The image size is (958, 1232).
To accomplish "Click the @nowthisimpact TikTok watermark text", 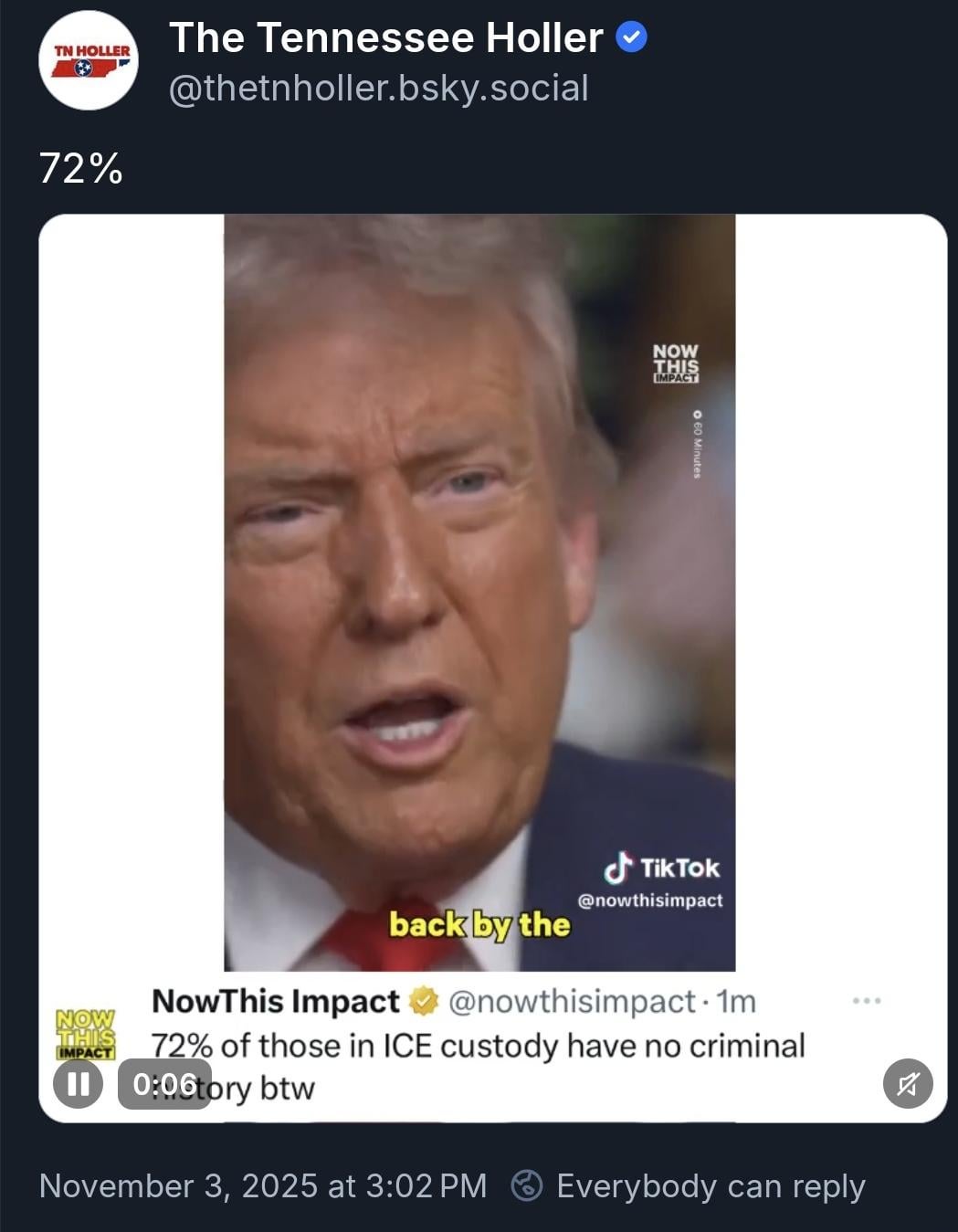I will tap(650, 900).
